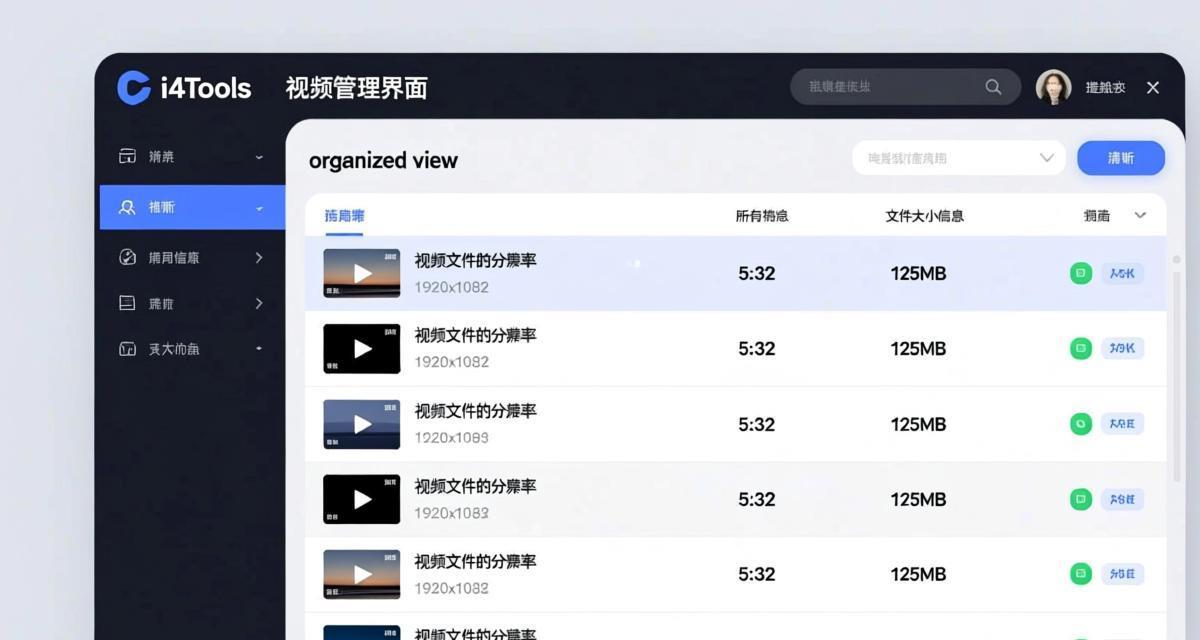Open the i4Tools logo icon
The width and height of the screenshot is (1200, 640).
tap(132, 87)
